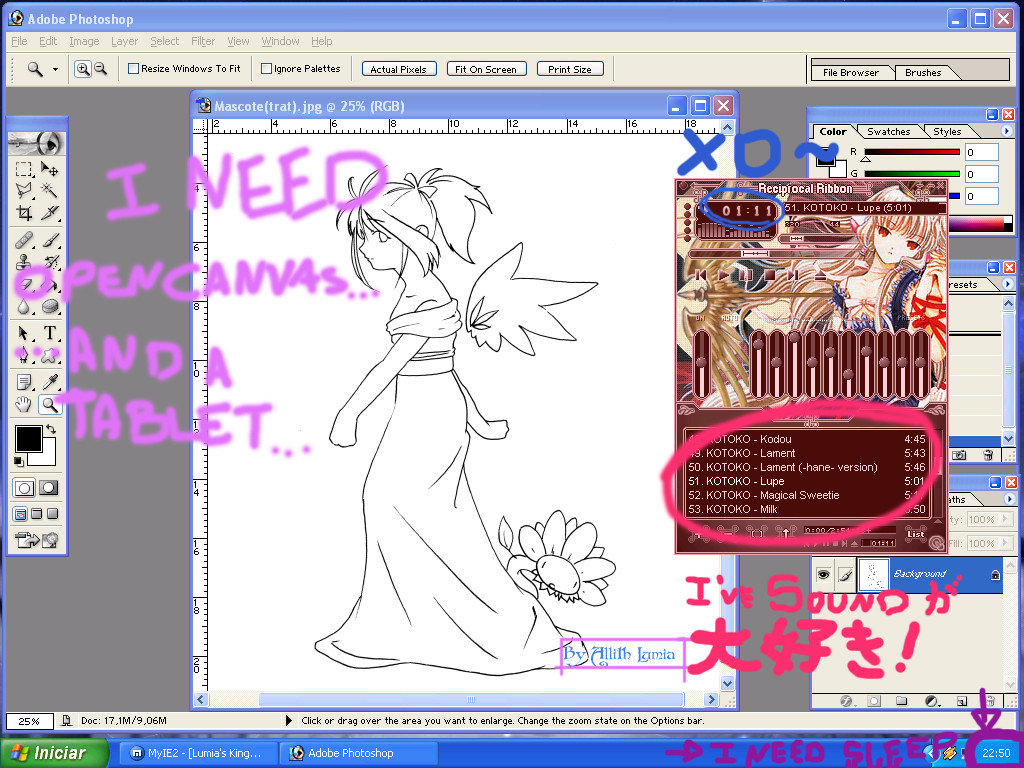
Task: Select the History Brush tool
Action: click(50, 262)
